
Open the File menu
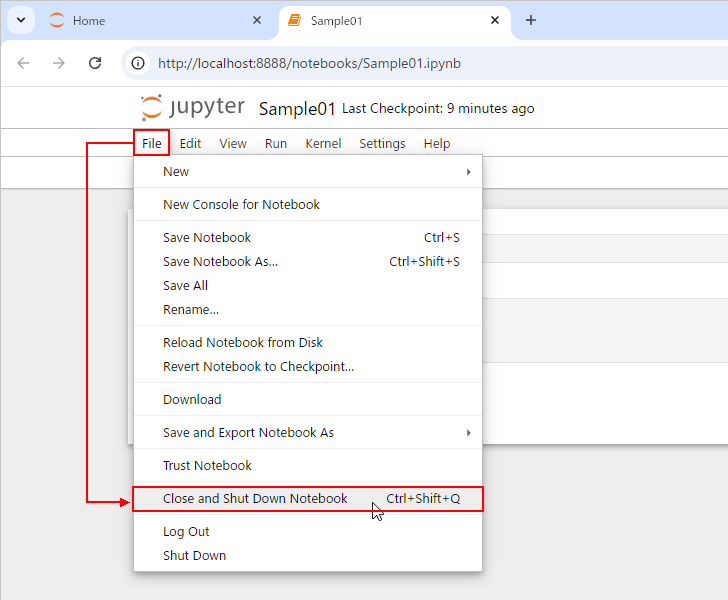tap(152, 143)
